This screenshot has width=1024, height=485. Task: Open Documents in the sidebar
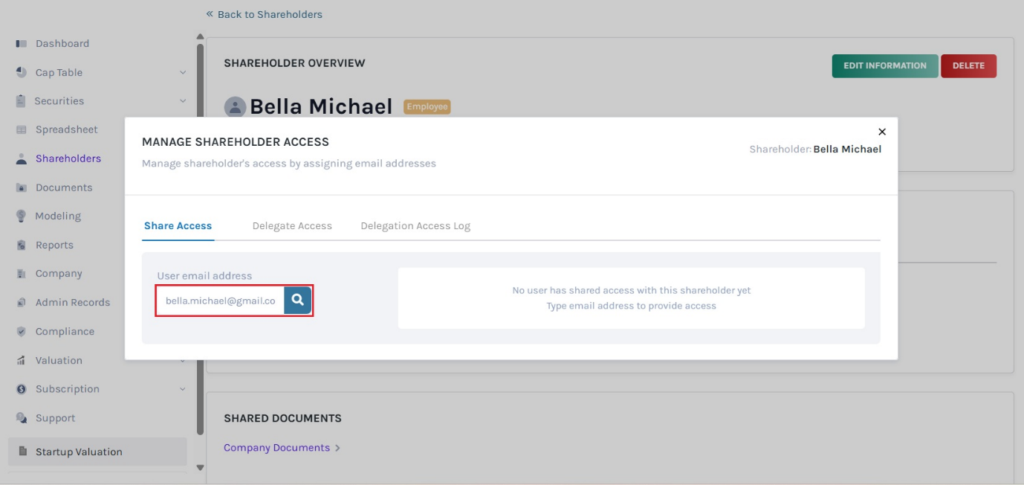click(x=64, y=187)
